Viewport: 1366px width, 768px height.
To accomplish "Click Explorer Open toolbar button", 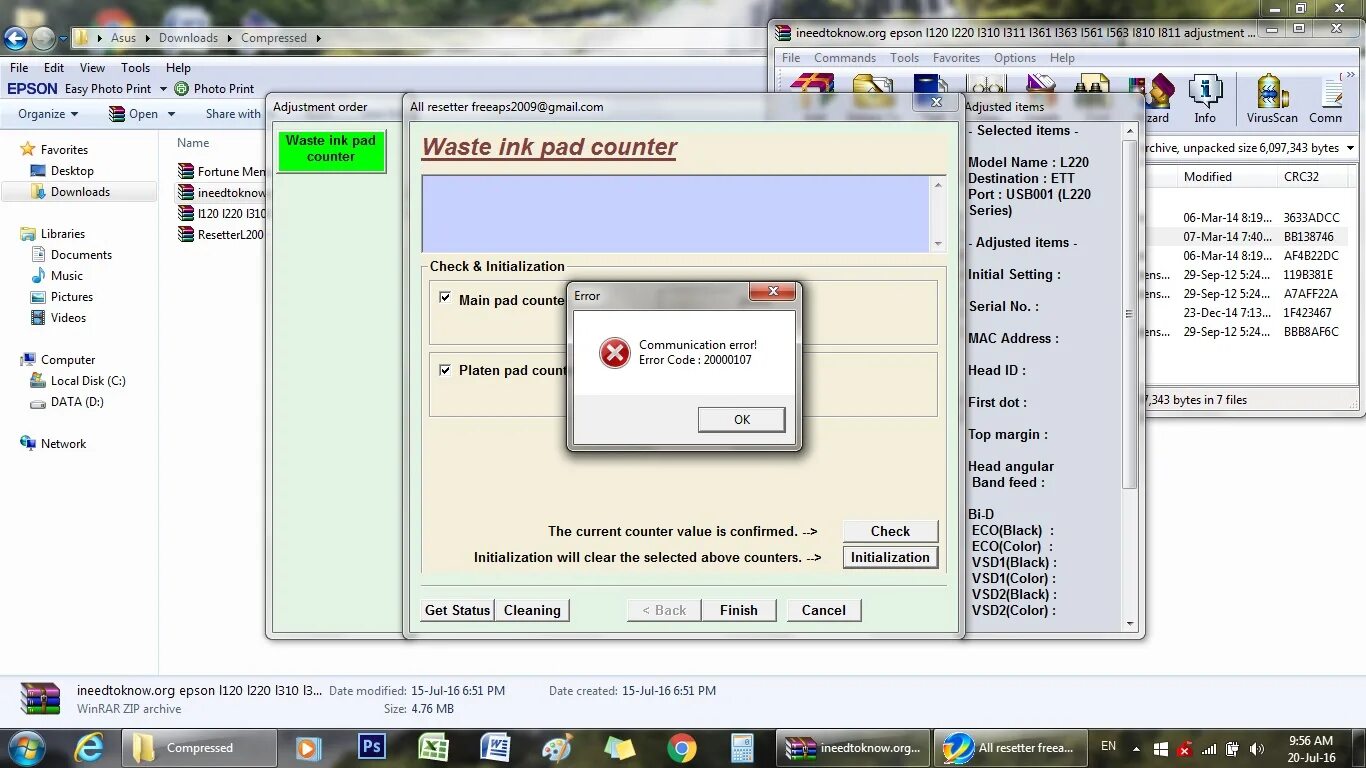I will (133, 114).
